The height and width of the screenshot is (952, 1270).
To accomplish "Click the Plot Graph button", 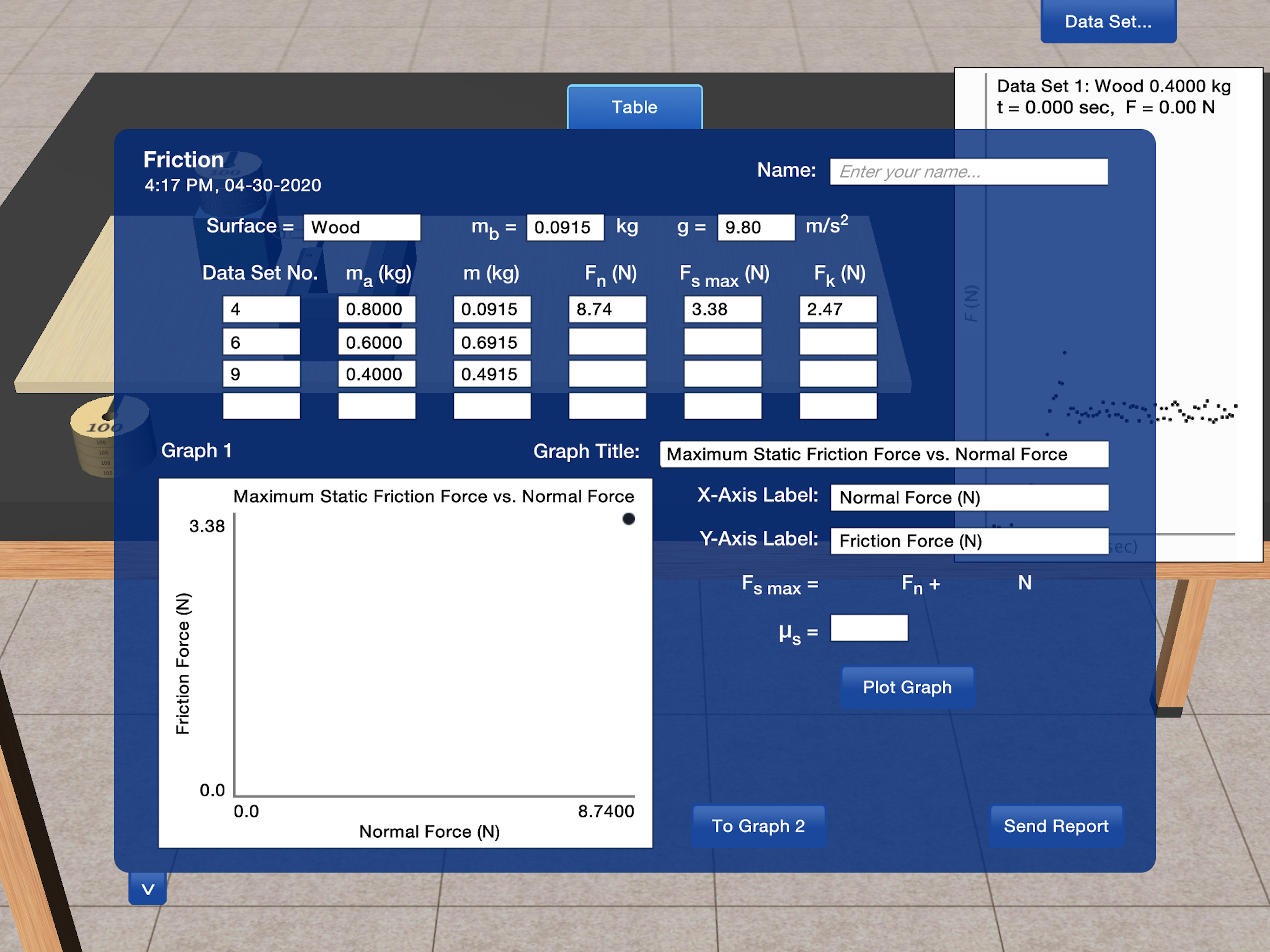I will tap(907, 688).
